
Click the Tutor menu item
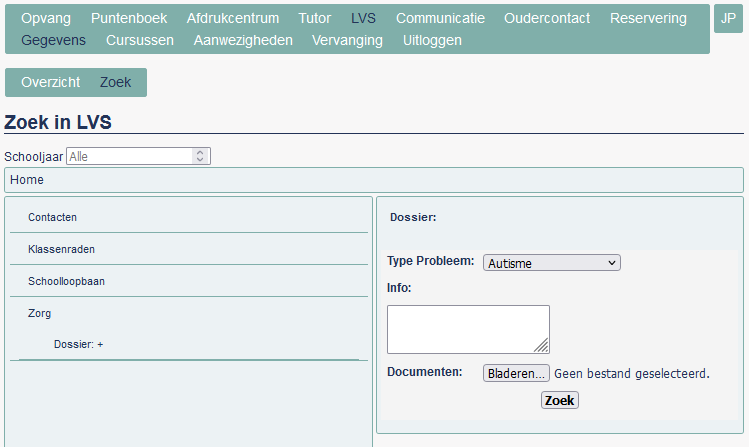point(314,18)
